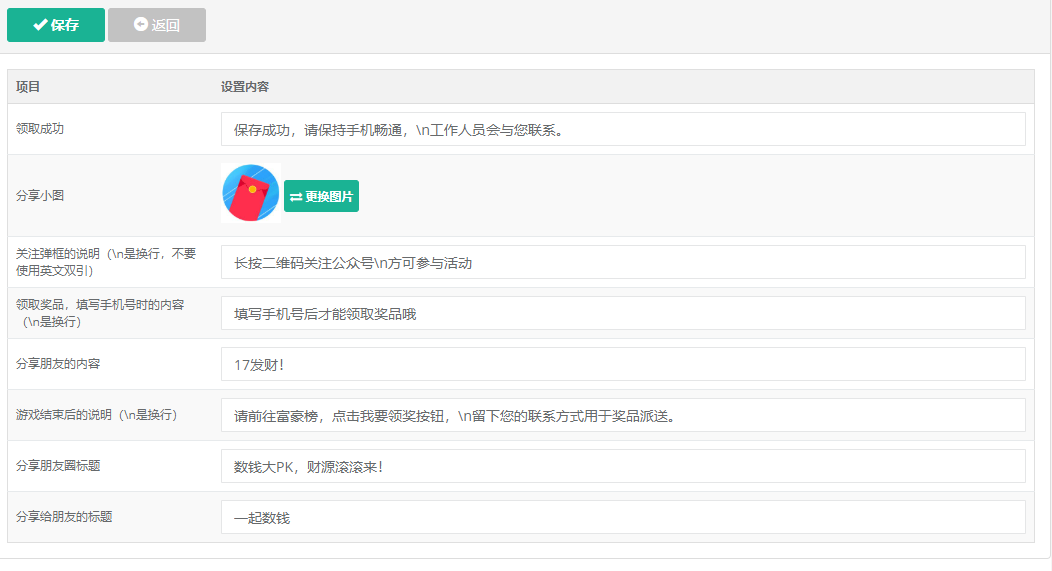The width and height of the screenshot is (1052, 571).
Task: Focus the 一起数钱 friend share title input
Action: coord(623,517)
